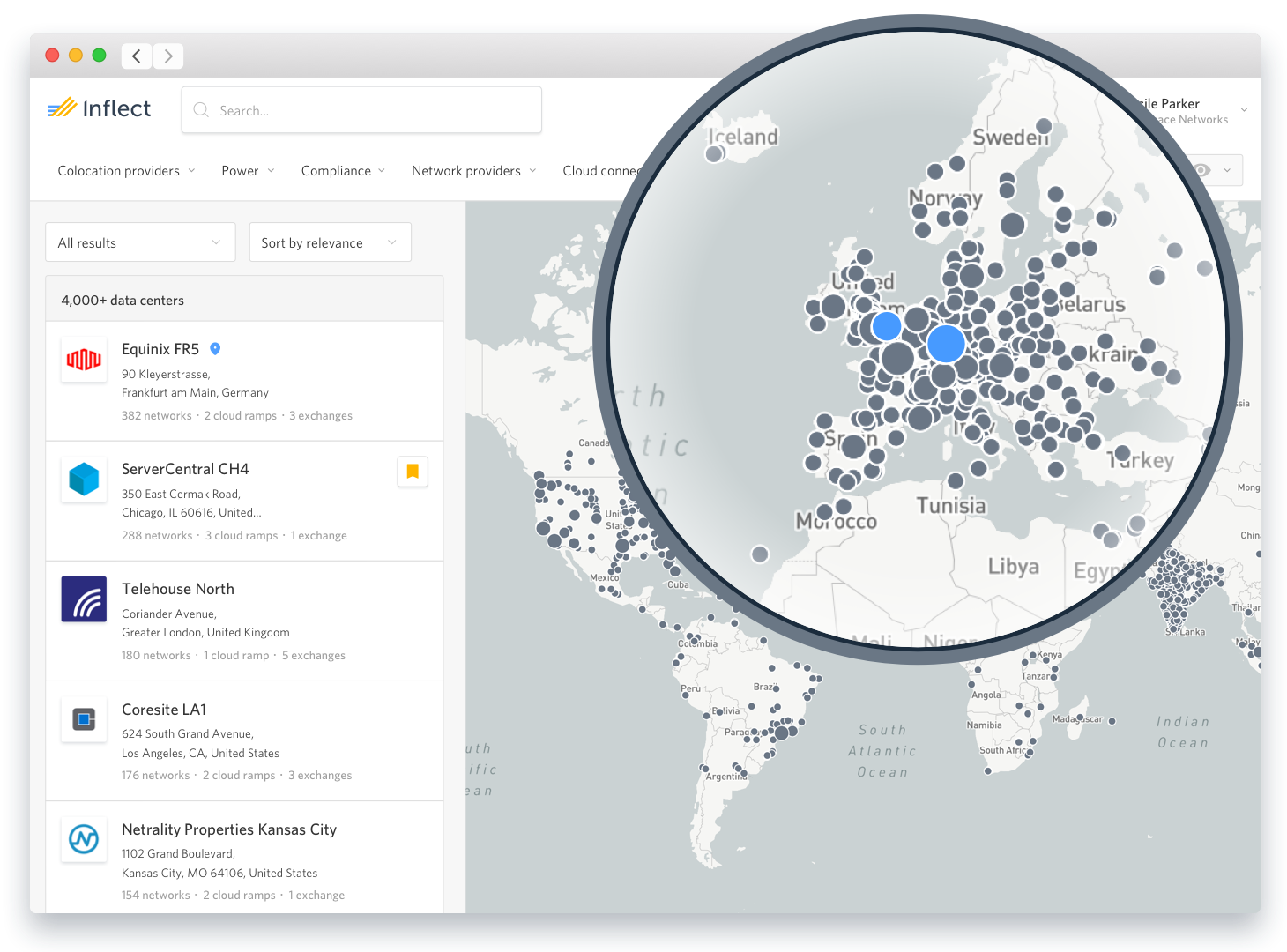
Task: Open the Coresite LA1 listing
Action: [x=244, y=740]
